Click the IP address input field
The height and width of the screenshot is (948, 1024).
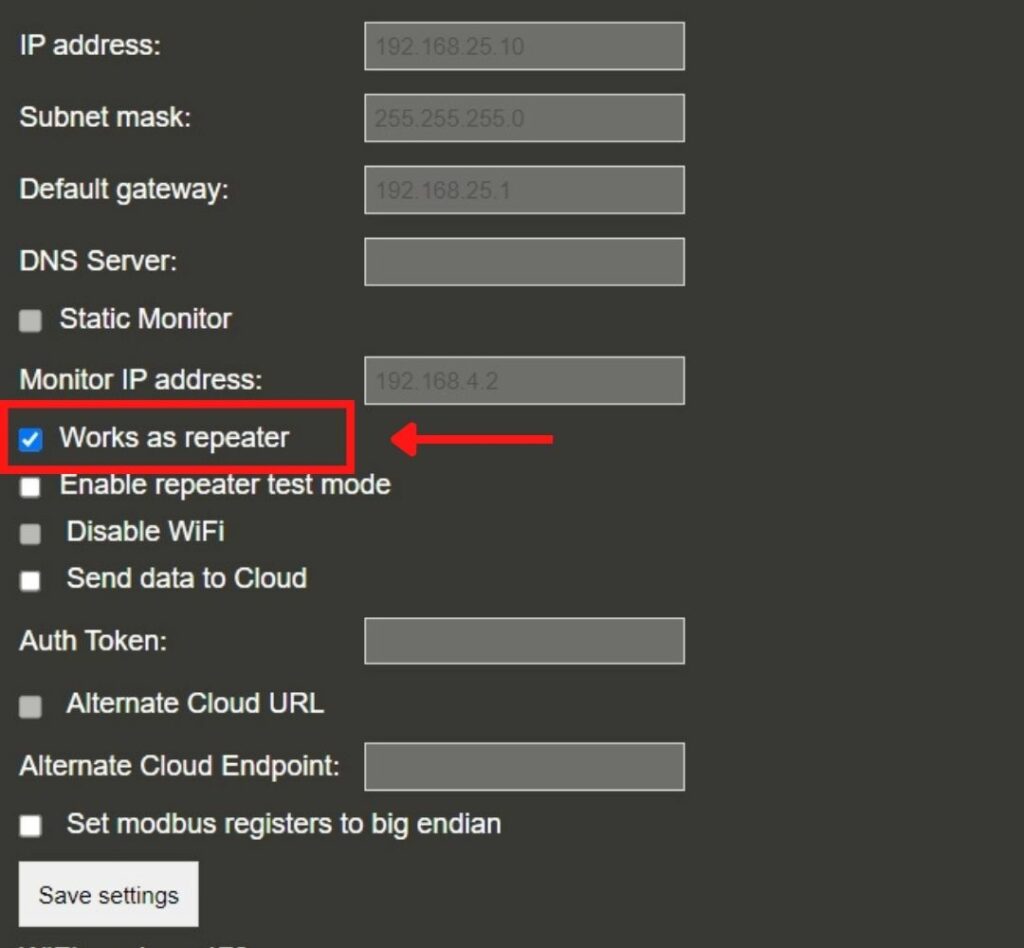(524, 46)
